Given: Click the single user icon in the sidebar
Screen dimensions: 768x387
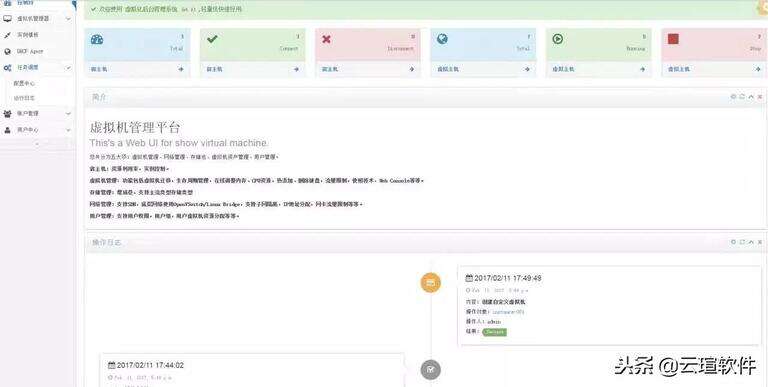Looking at the screenshot, I should pyautogui.click(x=7, y=130).
